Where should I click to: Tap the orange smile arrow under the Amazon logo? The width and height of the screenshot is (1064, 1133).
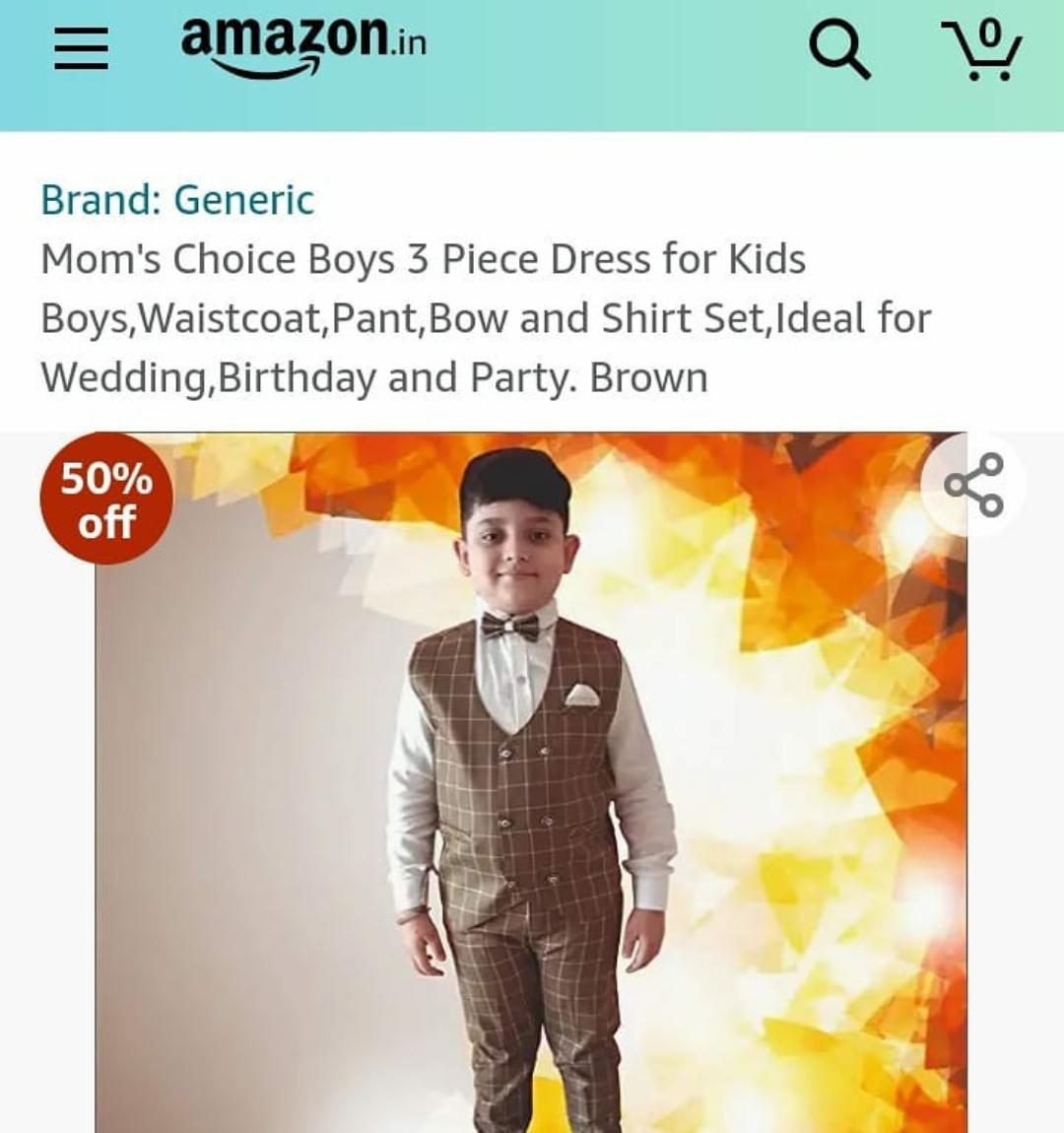click(266, 69)
